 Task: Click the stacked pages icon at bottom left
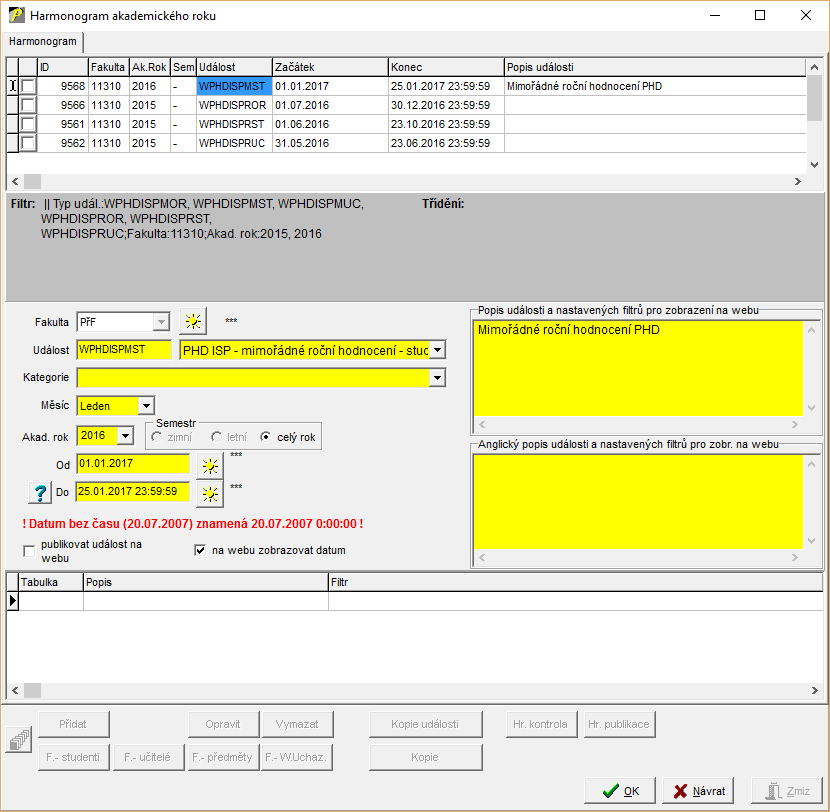tap(19, 740)
